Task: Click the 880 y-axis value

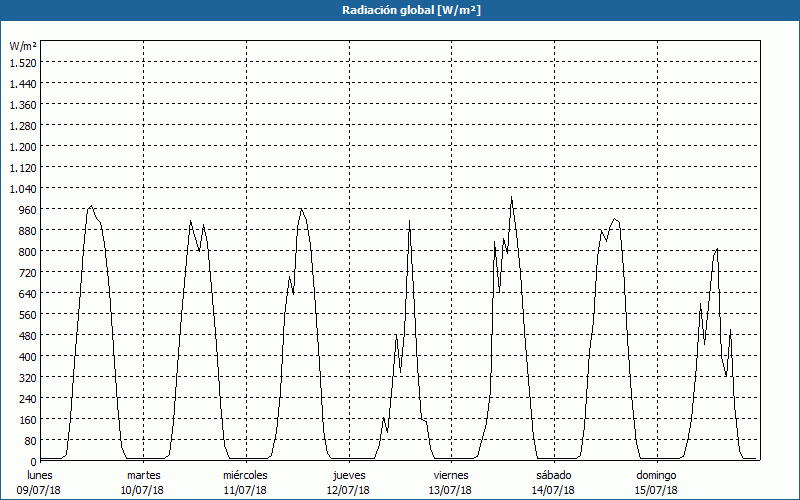Action: point(28,231)
